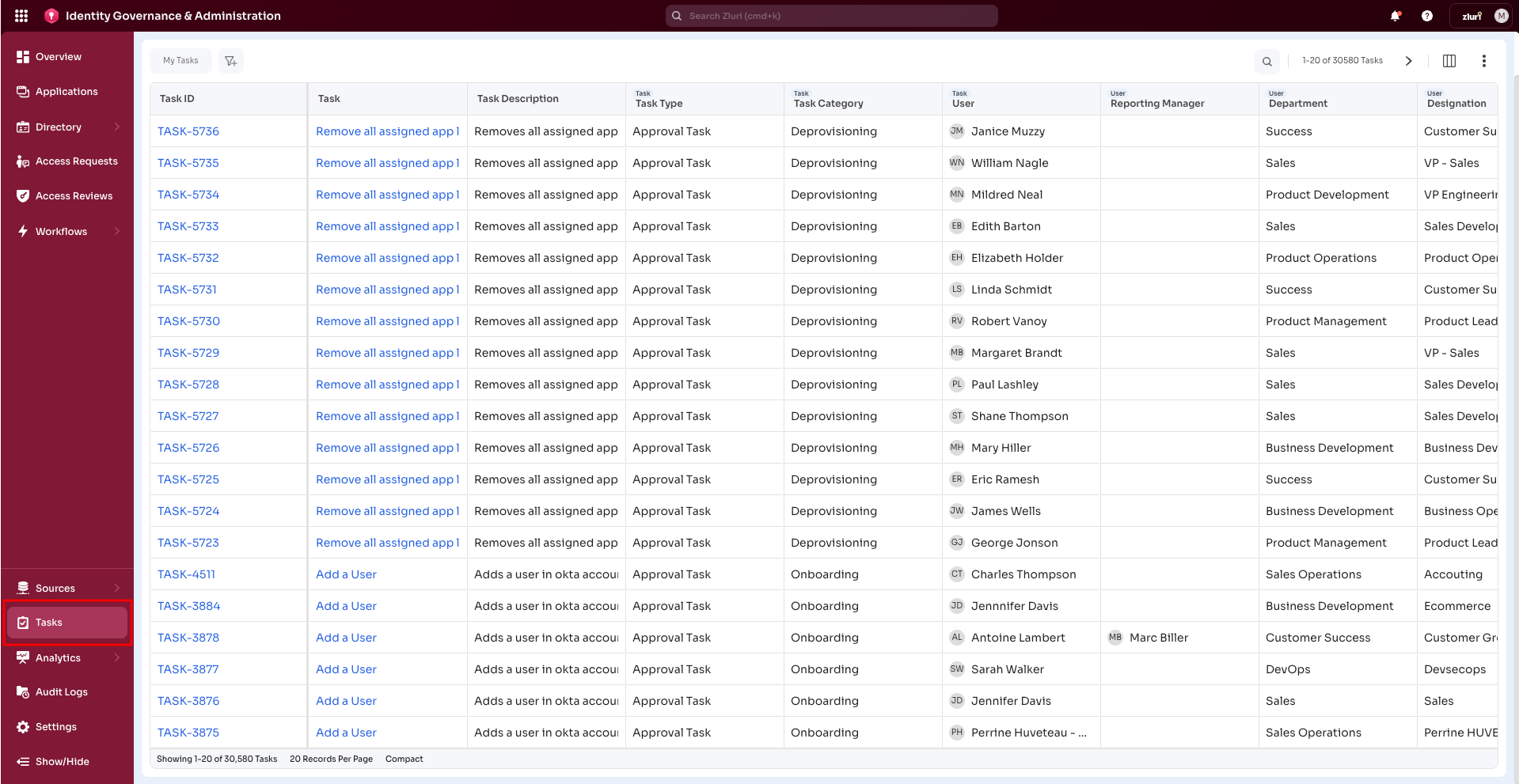This screenshot has width=1519, height=784.
Task: Go to next page with the arrow
Action: (x=1409, y=60)
